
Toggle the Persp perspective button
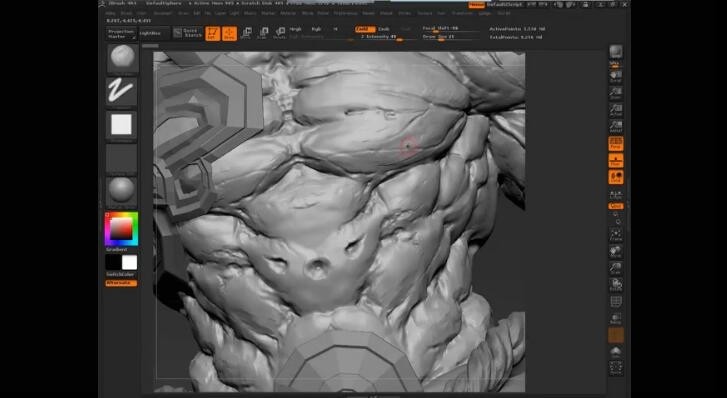tap(616, 143)
